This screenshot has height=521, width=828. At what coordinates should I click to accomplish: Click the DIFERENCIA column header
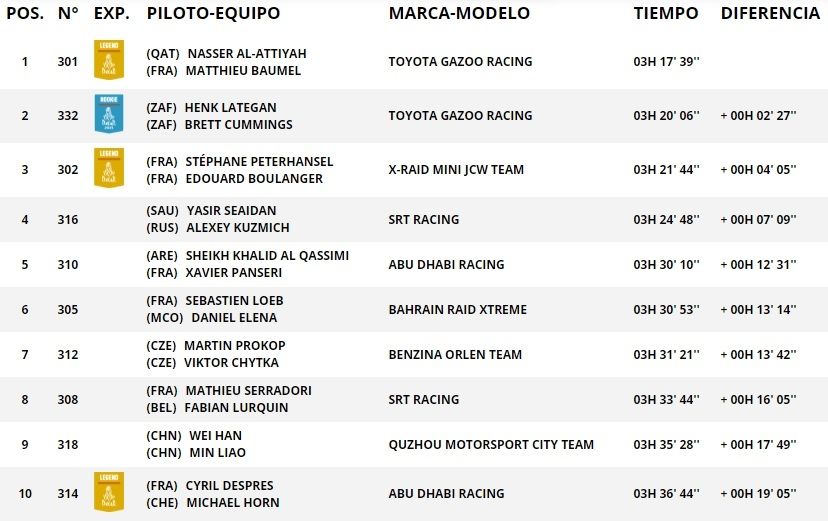click(x=770, y=14)
